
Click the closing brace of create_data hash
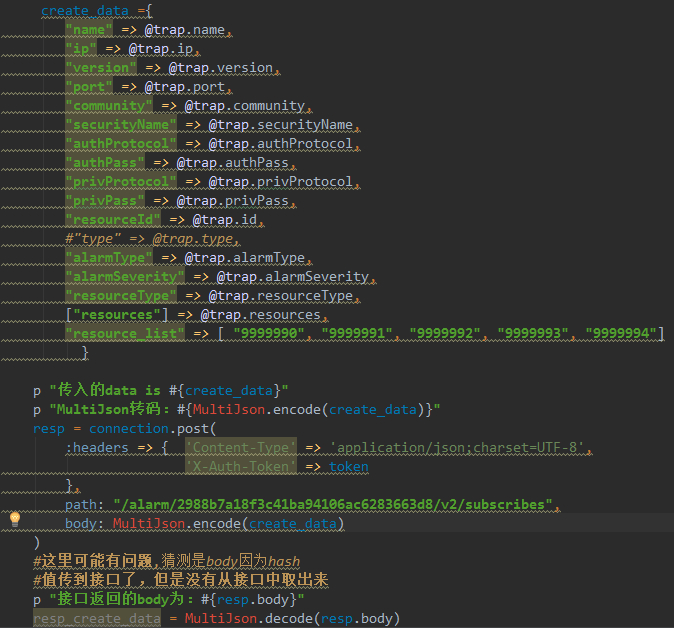[85, 352]
